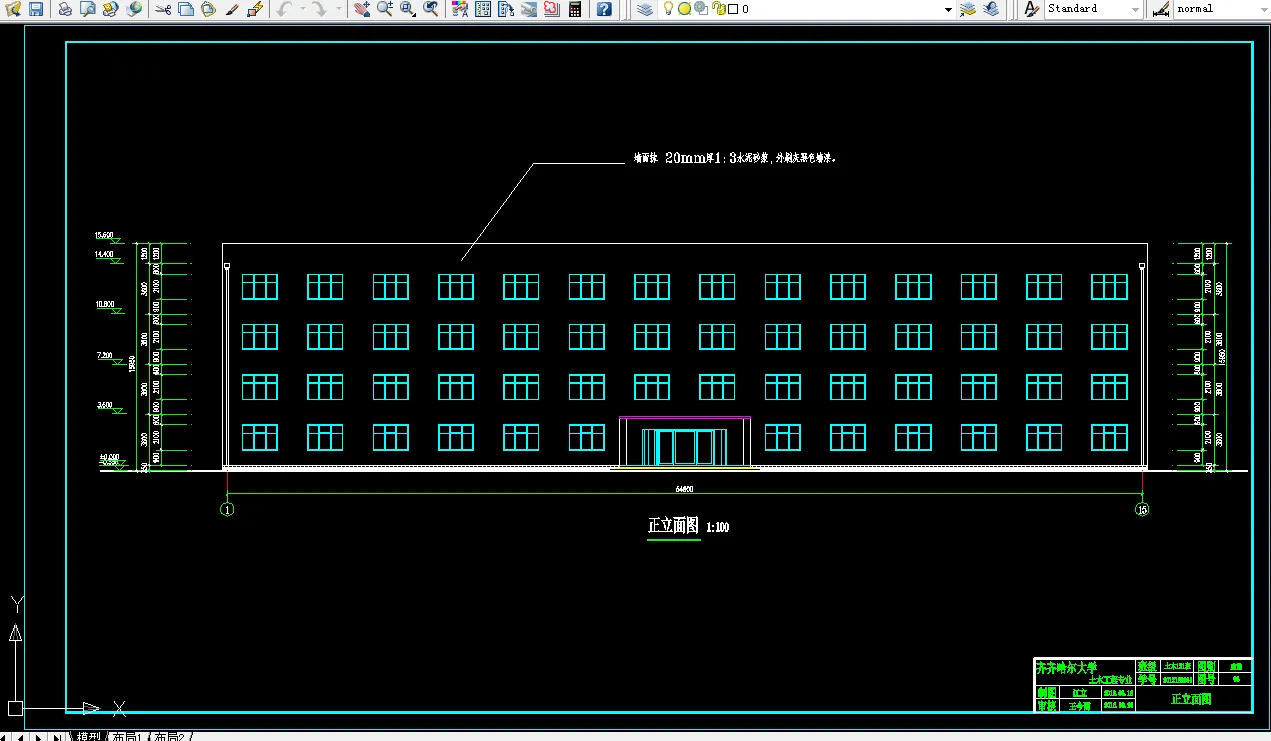Click the Block Editor lightning icon
Screen dimensions: 1271x741
(x=254, y=9)
